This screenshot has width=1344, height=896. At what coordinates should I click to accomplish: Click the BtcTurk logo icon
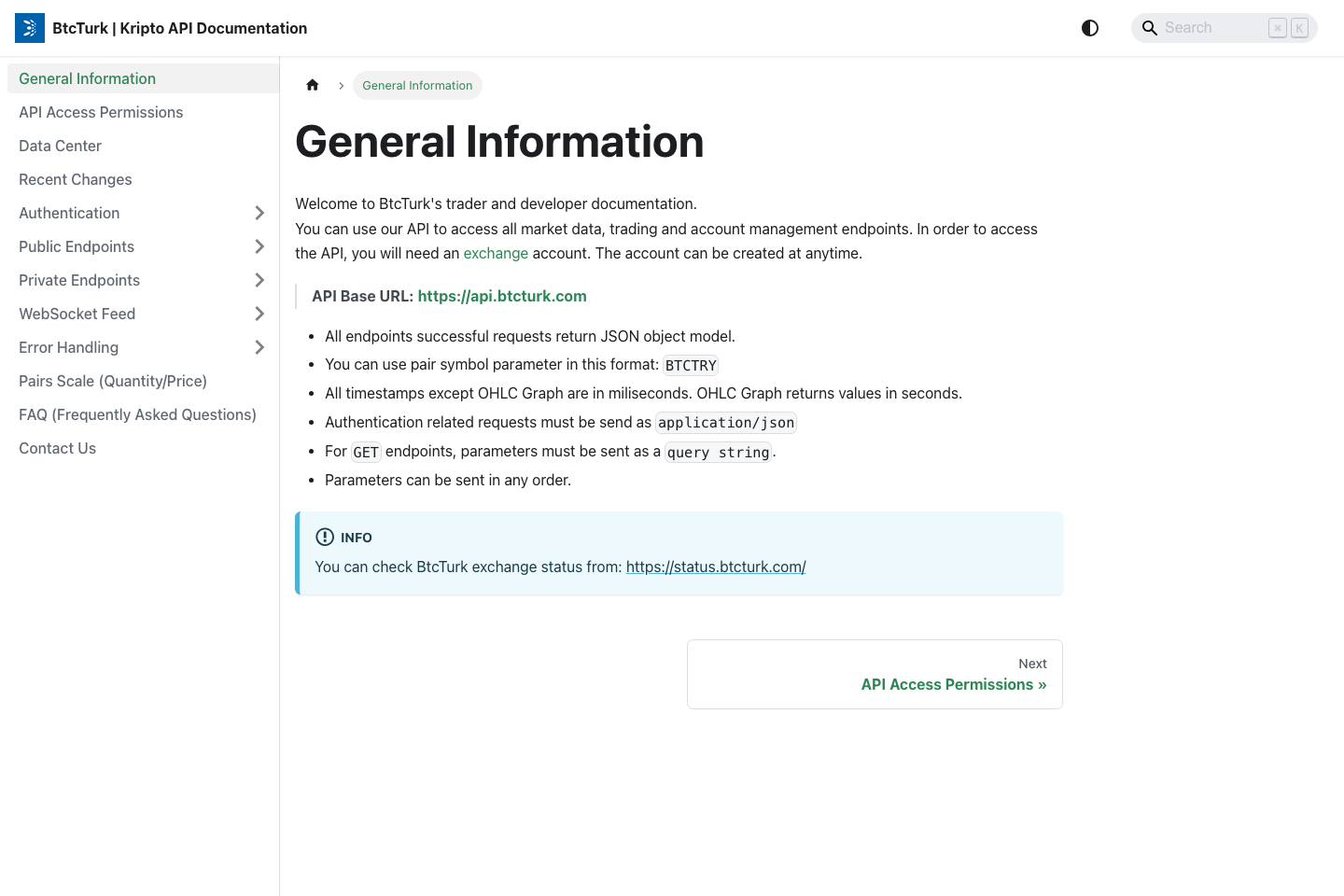click(29, 28)
